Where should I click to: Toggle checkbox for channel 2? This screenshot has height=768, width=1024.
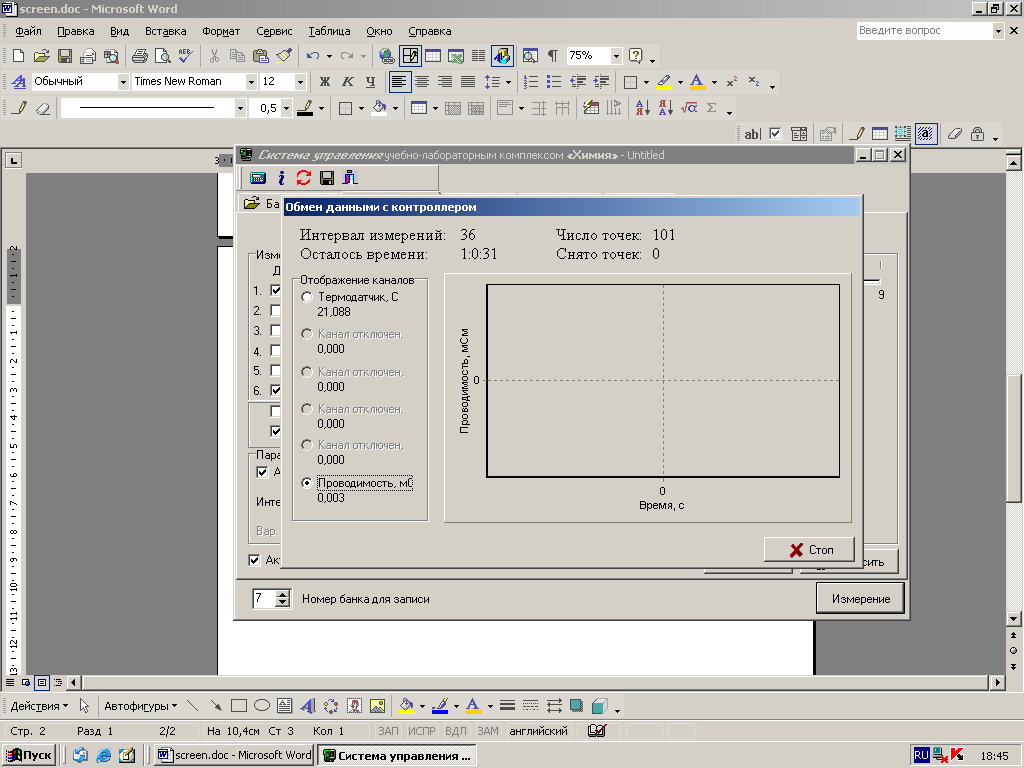click(x=276, y=310)
